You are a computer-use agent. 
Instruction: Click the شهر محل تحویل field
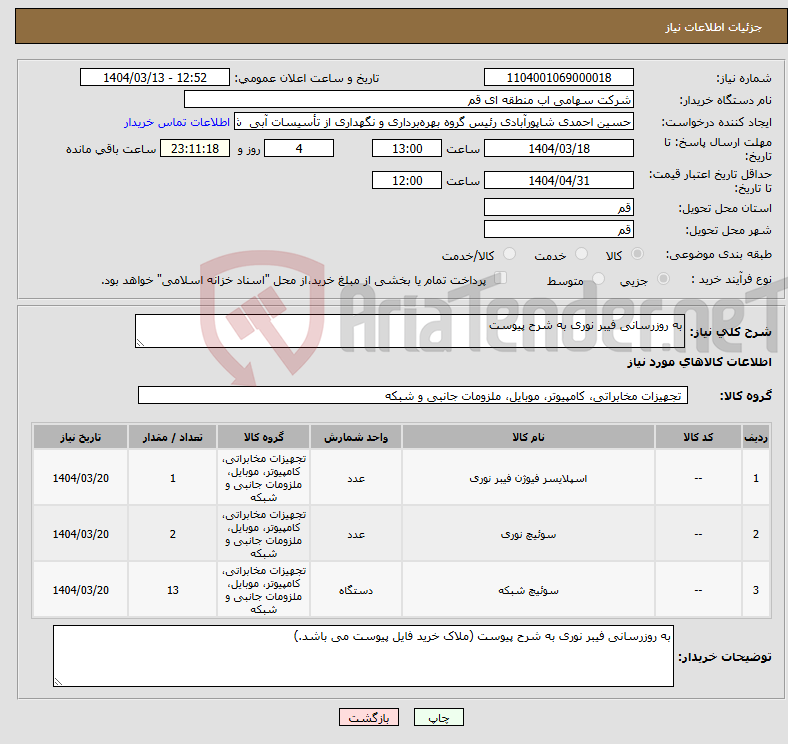558,230
